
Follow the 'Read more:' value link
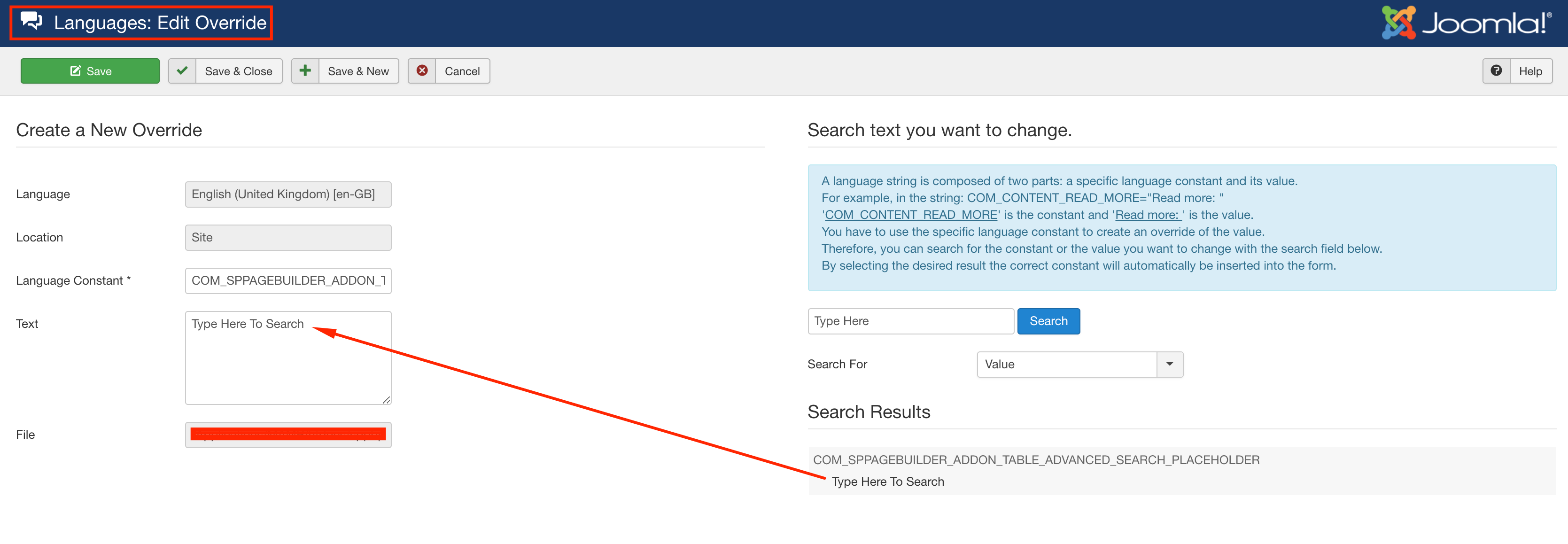coord(1148,215)
